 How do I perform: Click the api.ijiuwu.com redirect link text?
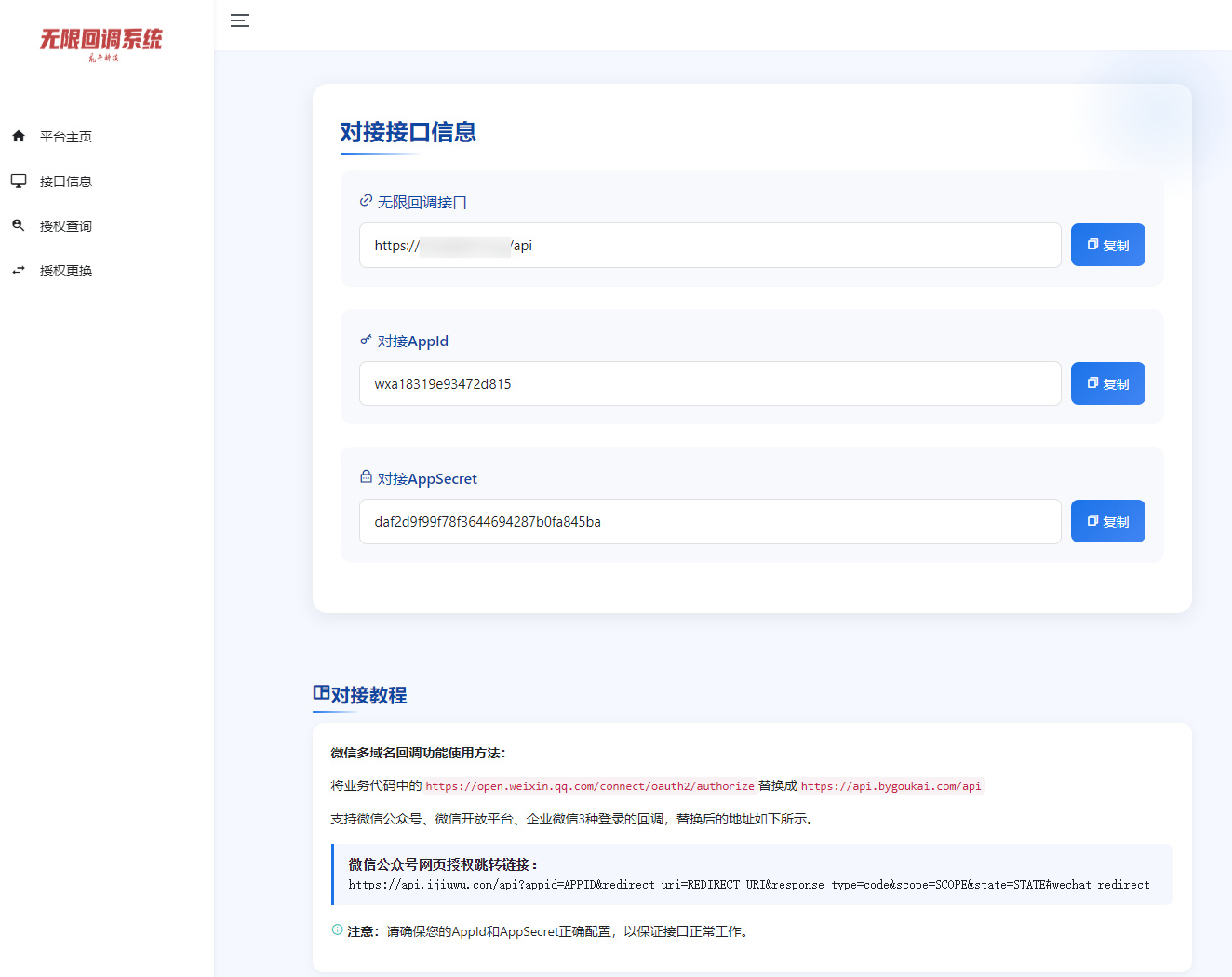[749, 885]
